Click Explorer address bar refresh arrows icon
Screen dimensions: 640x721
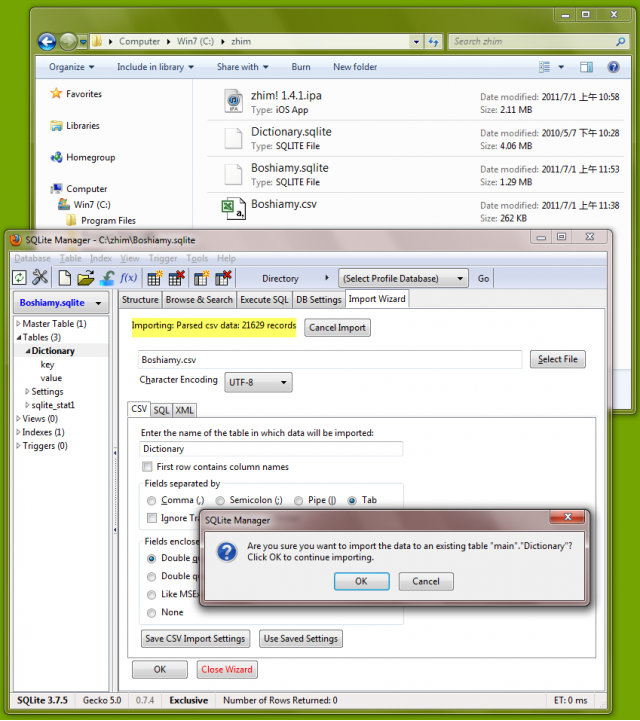[433, 41]
